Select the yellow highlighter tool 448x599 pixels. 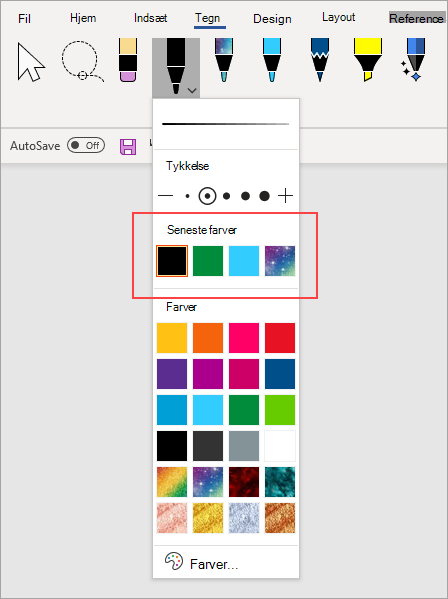367,60
